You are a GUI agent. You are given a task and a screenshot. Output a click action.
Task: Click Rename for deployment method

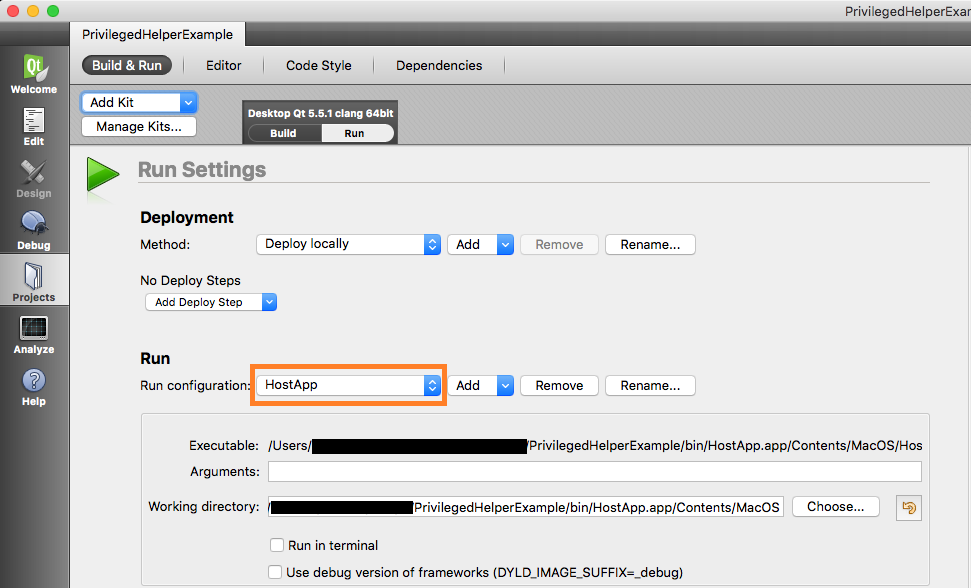pos(650,244)
